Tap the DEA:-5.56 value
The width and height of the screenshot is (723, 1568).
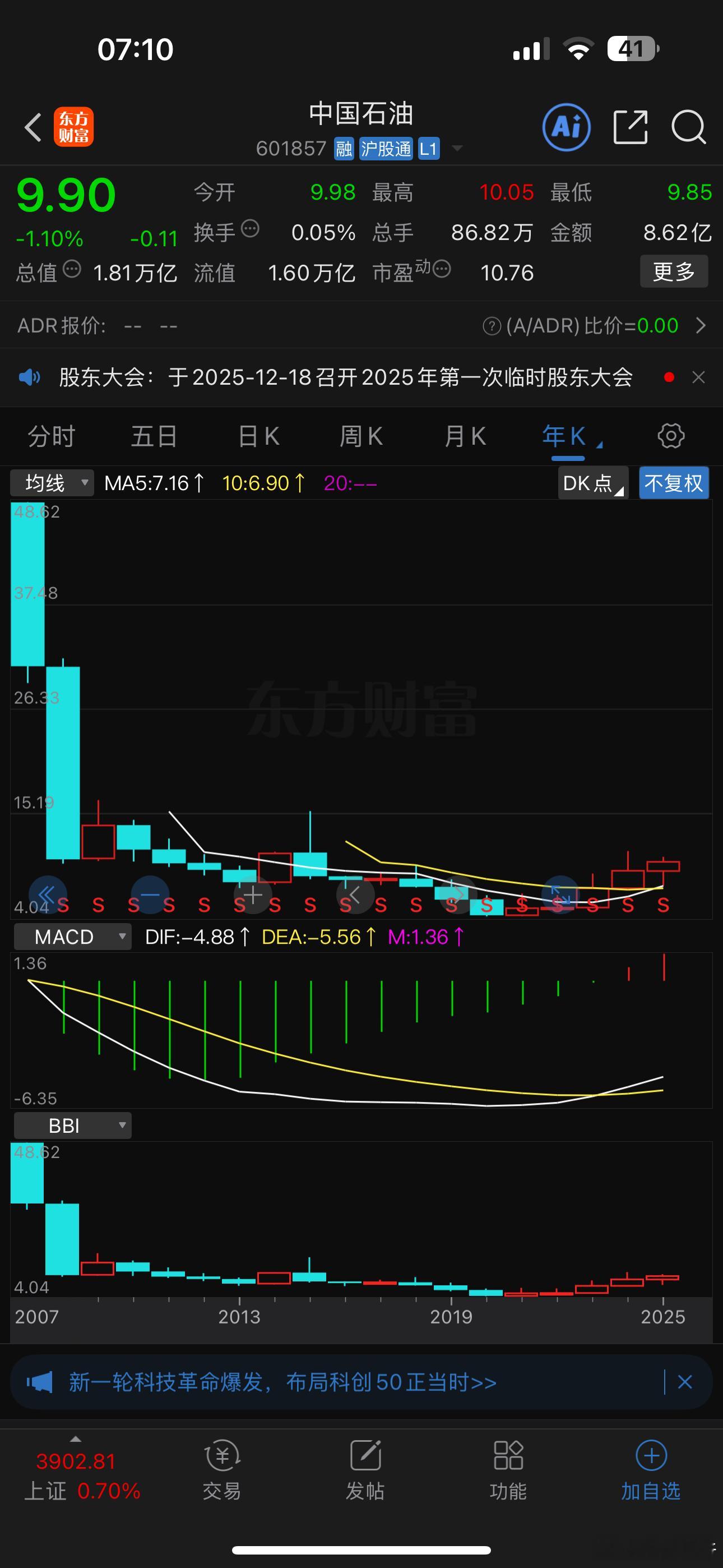[x=319, y=937]
